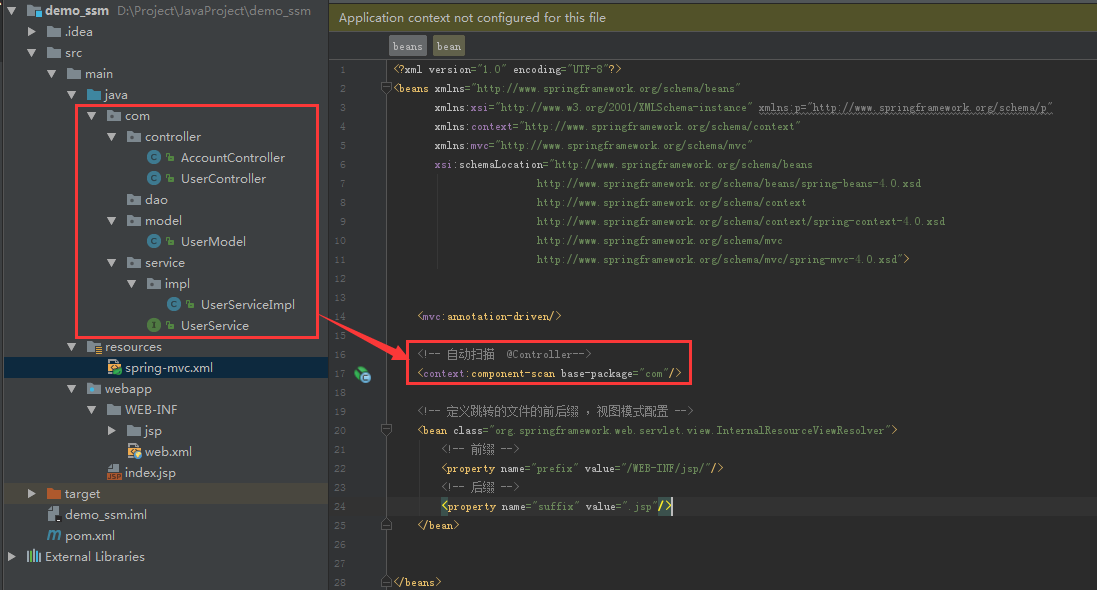Click the Application context not configured banner

pos(713,17)
